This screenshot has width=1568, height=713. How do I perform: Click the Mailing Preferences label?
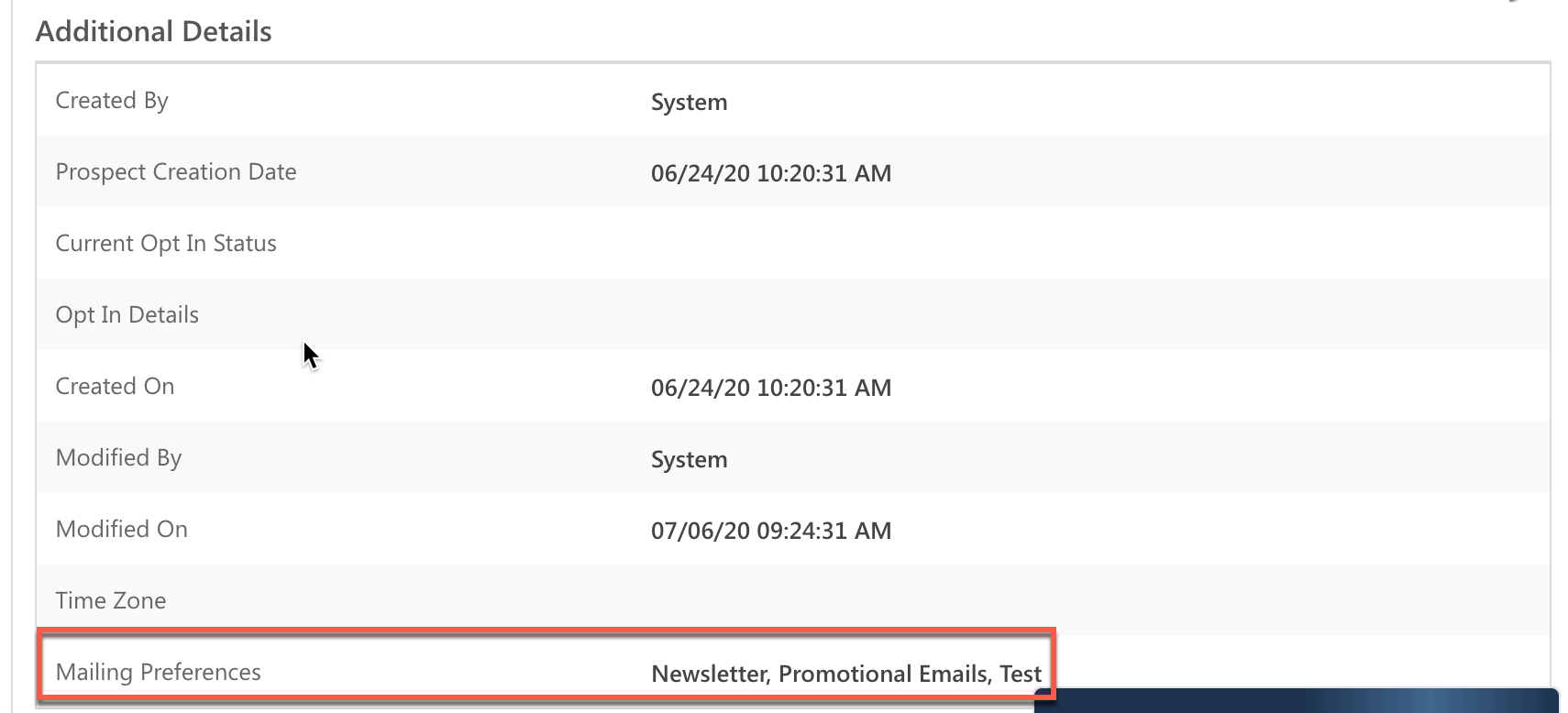158,672
